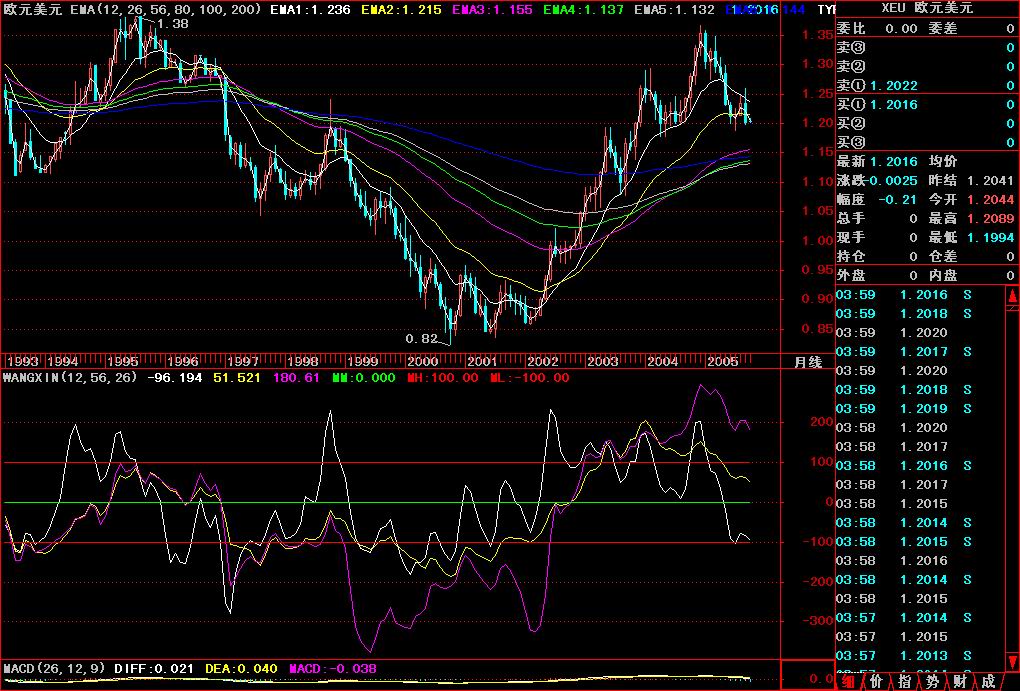Select the MACD:-0.038 value
Screen dimensions: 1020x691
332,668
